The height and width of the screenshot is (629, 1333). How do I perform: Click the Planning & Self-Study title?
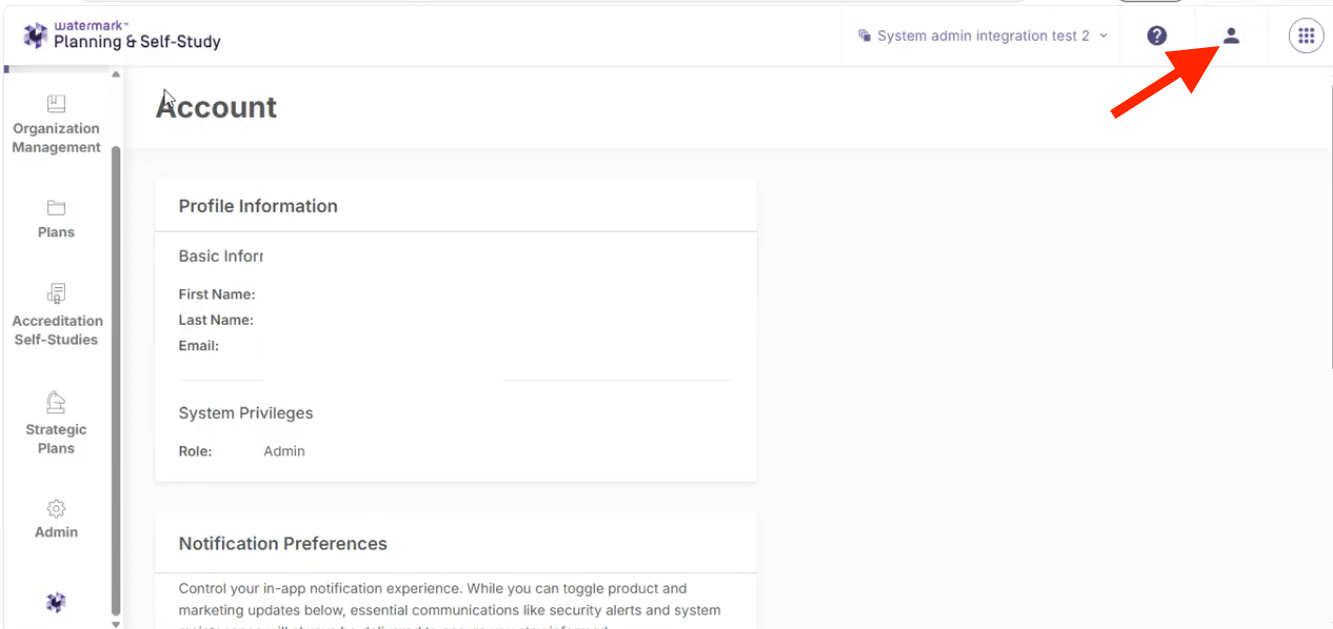(x=137, y=42)
